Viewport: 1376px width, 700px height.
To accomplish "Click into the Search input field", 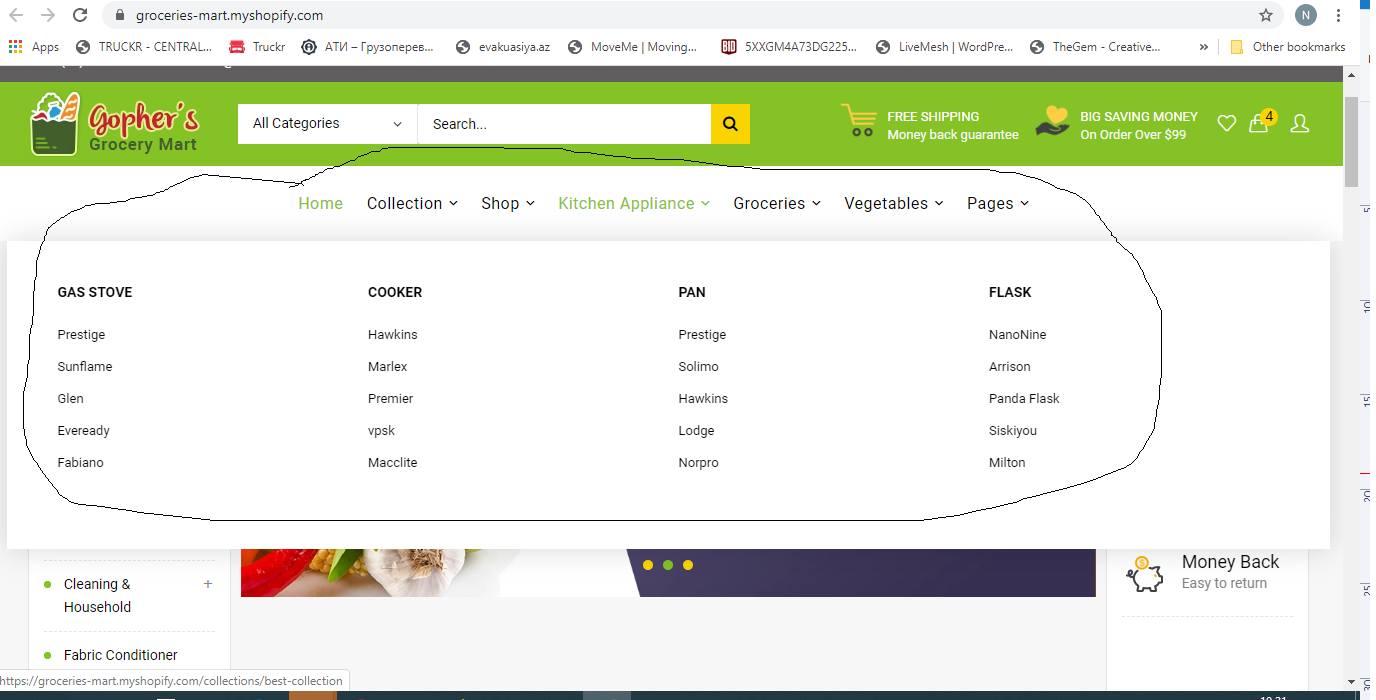I will 564,124.
